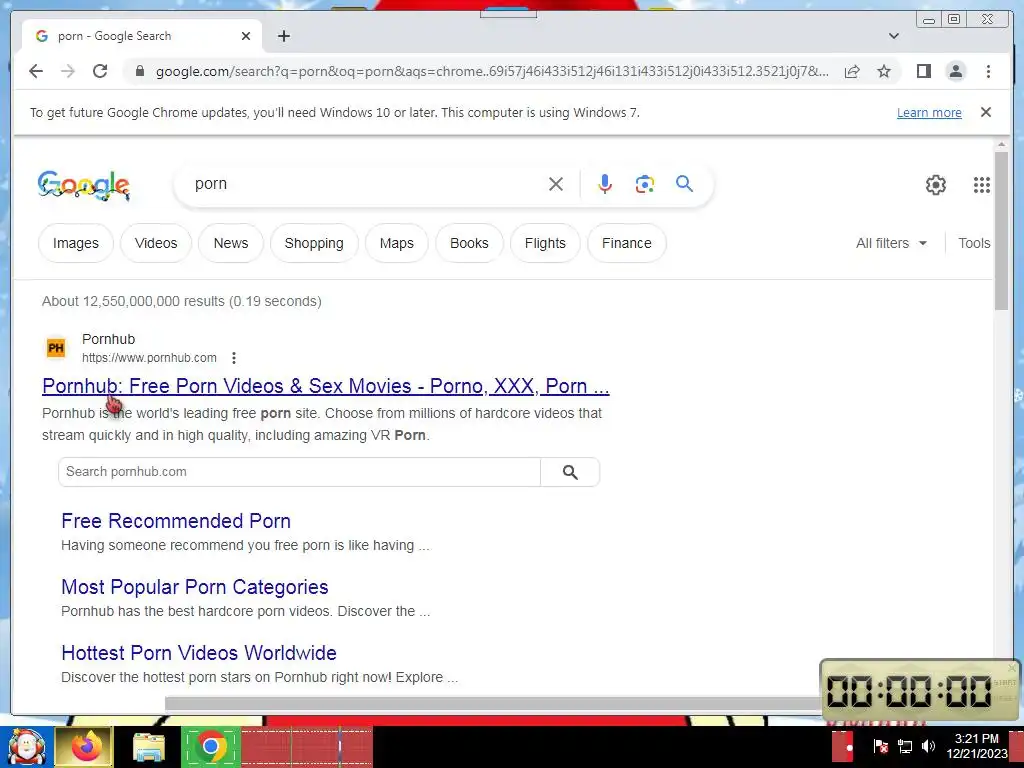Image resolution: width=1024 pixels, height=768 pixels.
Task: Start voice search with microphone
Action: tap(605, 184)
